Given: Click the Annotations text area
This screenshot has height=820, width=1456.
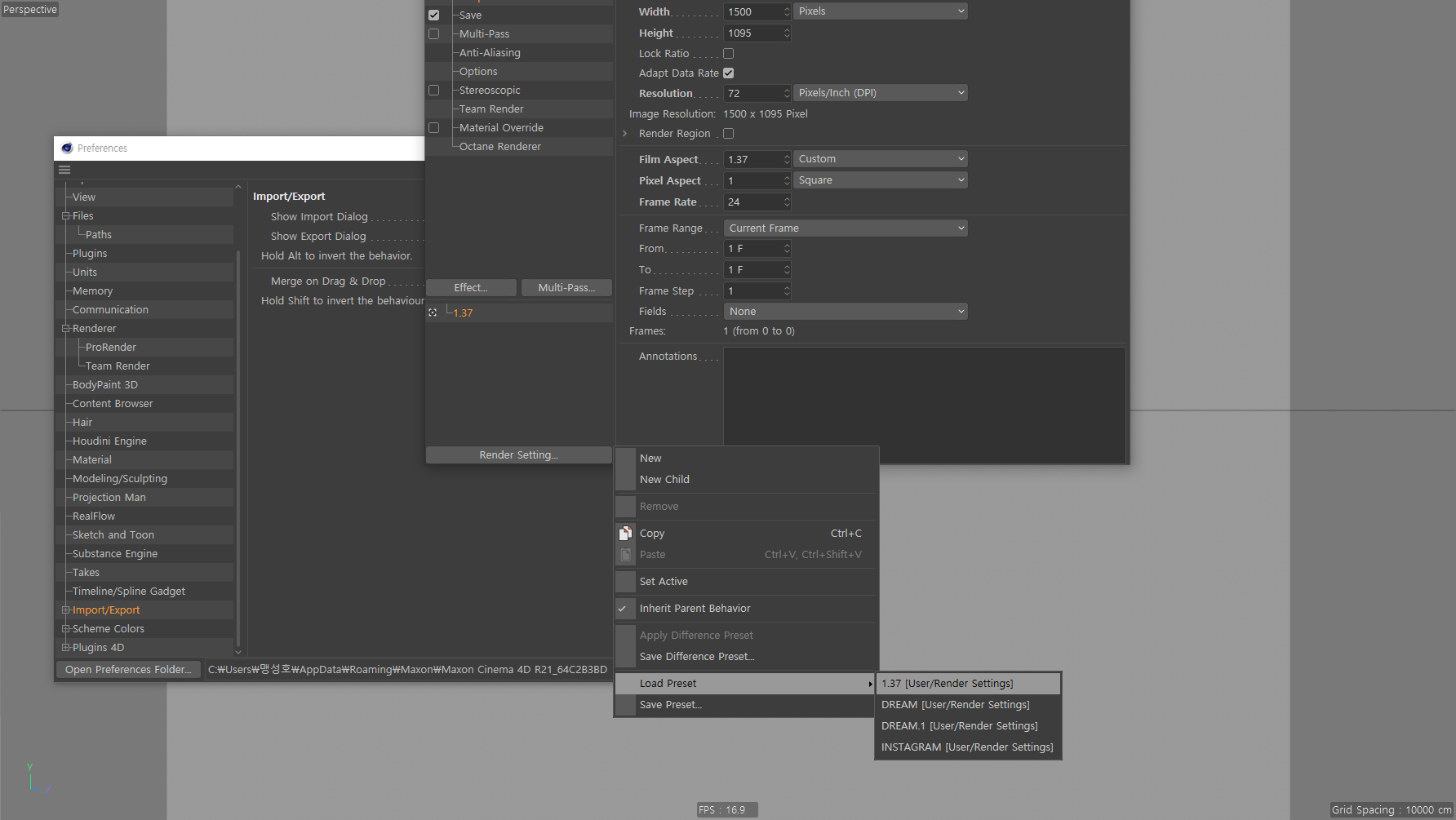Looking at the screenshot, I should point(925,405).
